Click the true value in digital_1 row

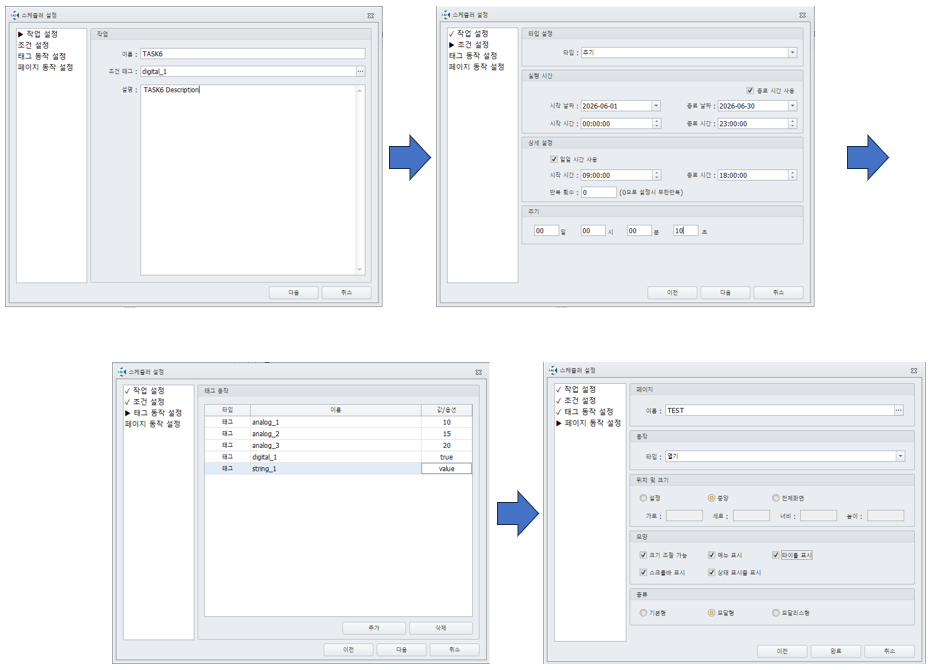(x=446, y=457)
